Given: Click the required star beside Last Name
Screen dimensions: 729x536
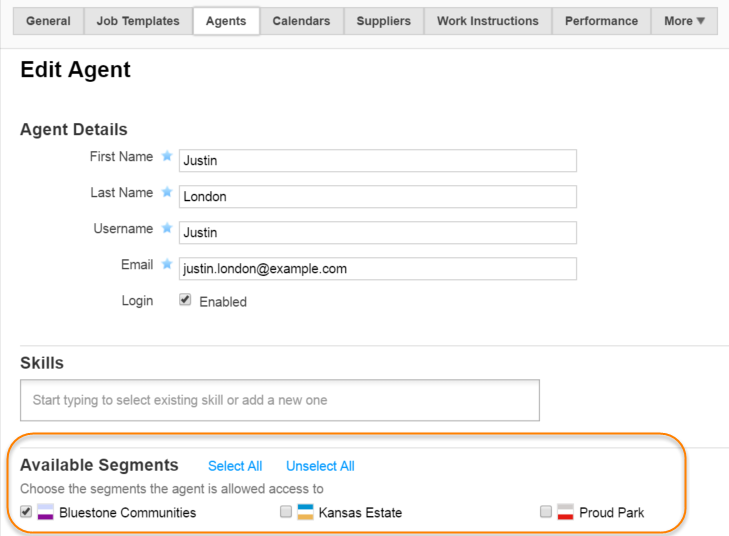Looking at the screenshot, I should [167, 193].
